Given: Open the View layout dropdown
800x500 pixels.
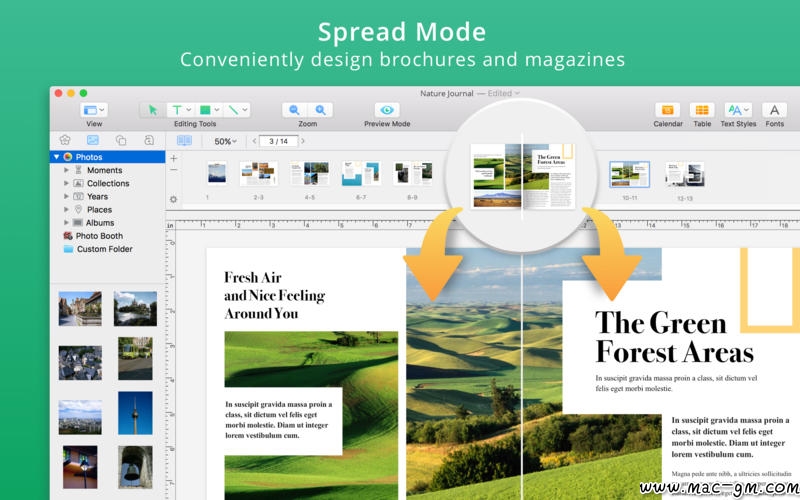Looking at the screenshot, I should click(94, 110).
